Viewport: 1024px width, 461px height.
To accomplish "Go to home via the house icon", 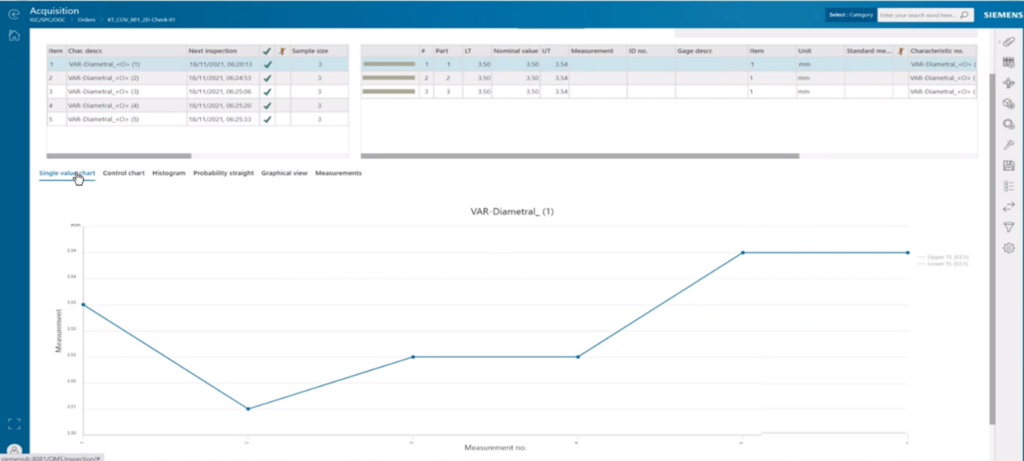I will [14, 35].
